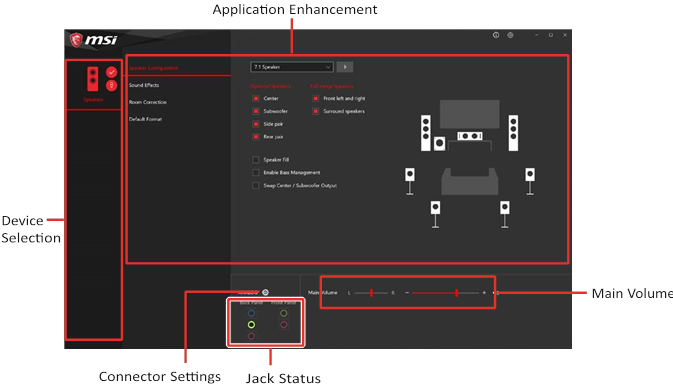Viewport: 673px width, 388px height.
Task: Check Swap Center / Subwoofer Output
Action: click(x=256, y=185)
